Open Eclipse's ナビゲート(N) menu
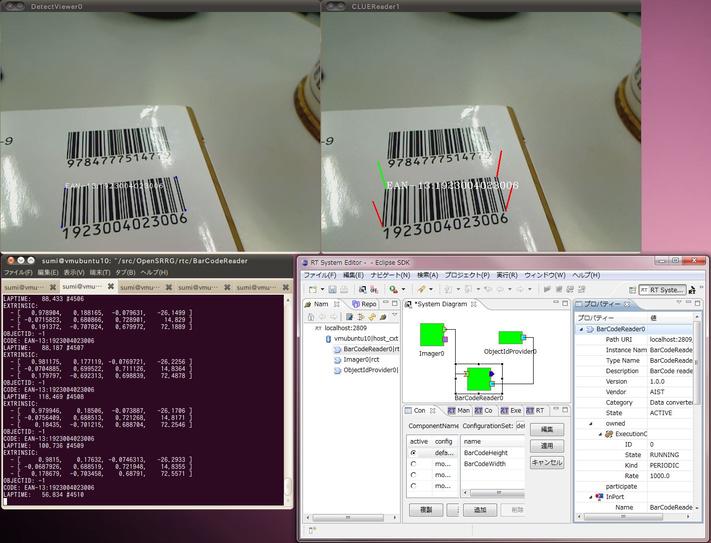This screenshot has width=711, height=543. pos(390,275)
